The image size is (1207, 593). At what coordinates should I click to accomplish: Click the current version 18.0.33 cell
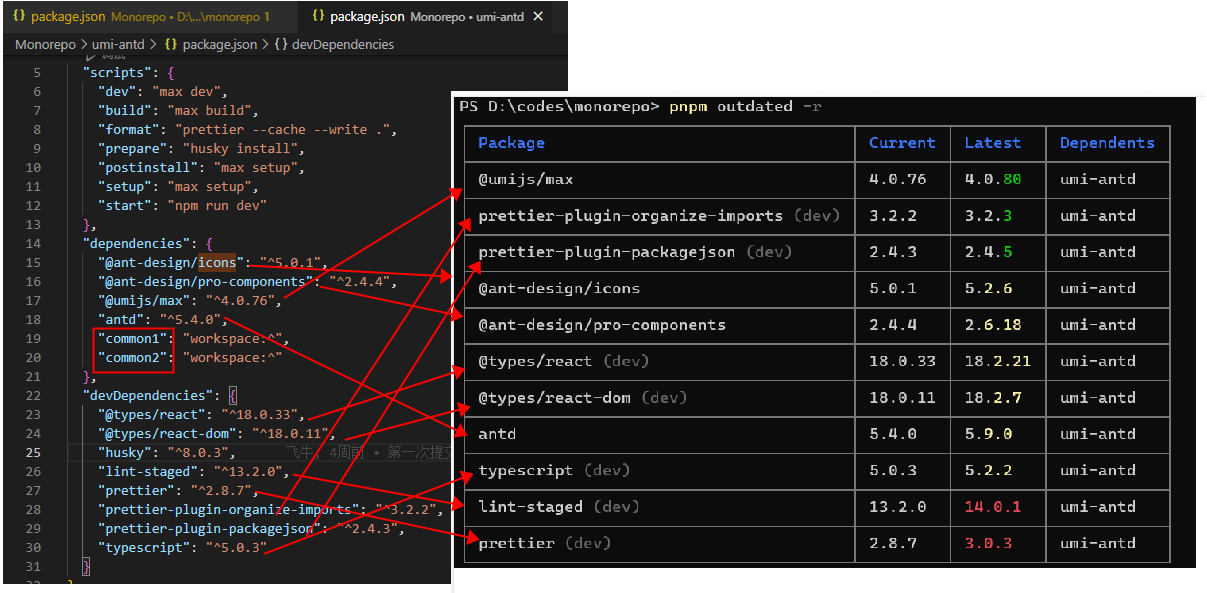point(902,361)
